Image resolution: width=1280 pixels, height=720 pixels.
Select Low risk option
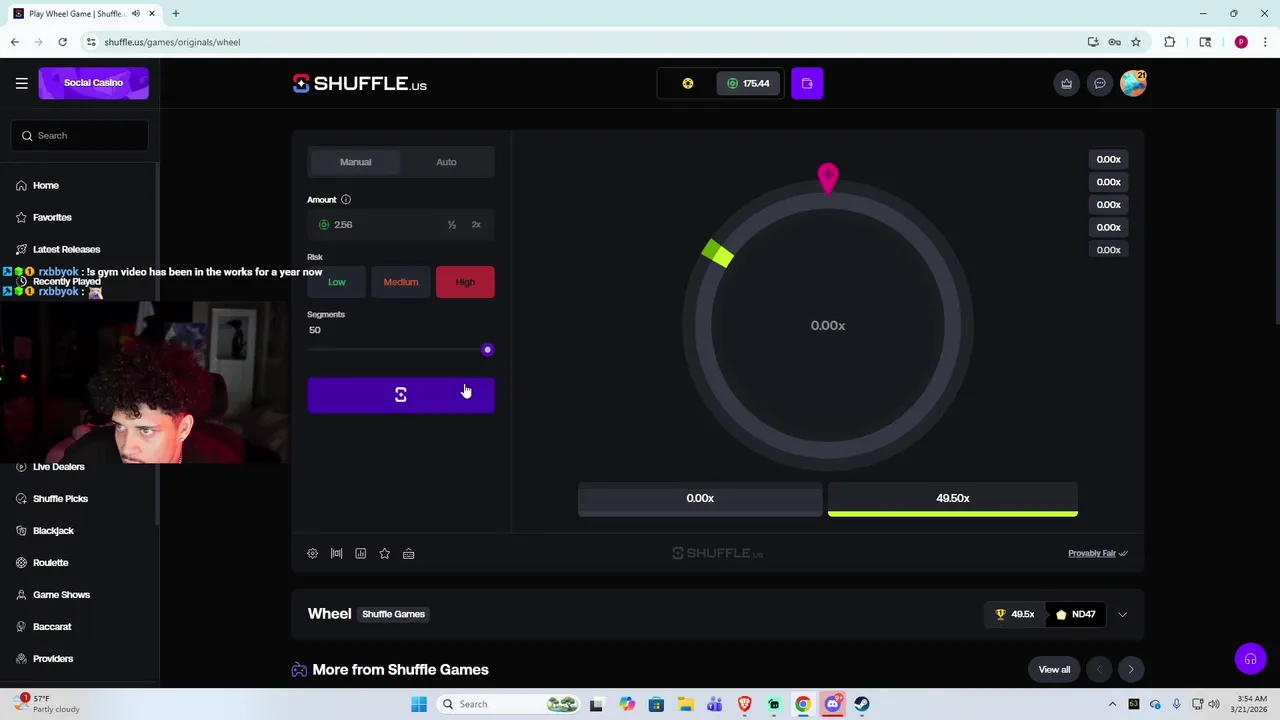(337, 282)
